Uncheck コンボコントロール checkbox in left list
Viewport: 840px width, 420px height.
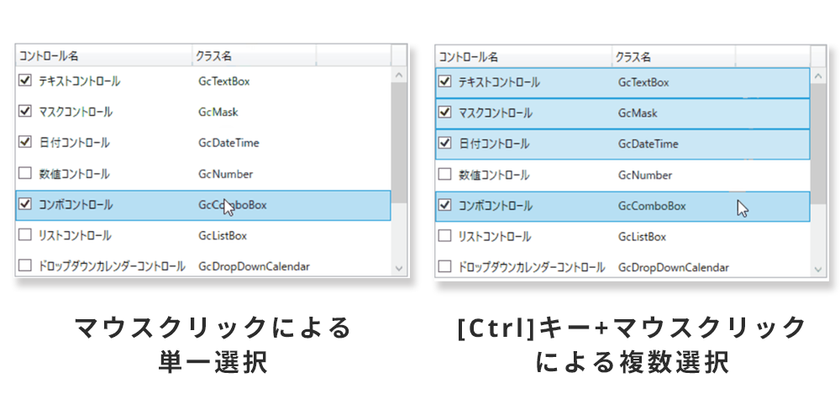pyautogui.click(x=25, y=204)
